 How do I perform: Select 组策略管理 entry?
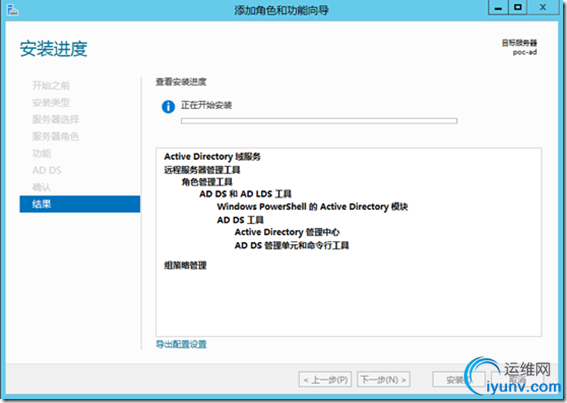click(185, 265)
